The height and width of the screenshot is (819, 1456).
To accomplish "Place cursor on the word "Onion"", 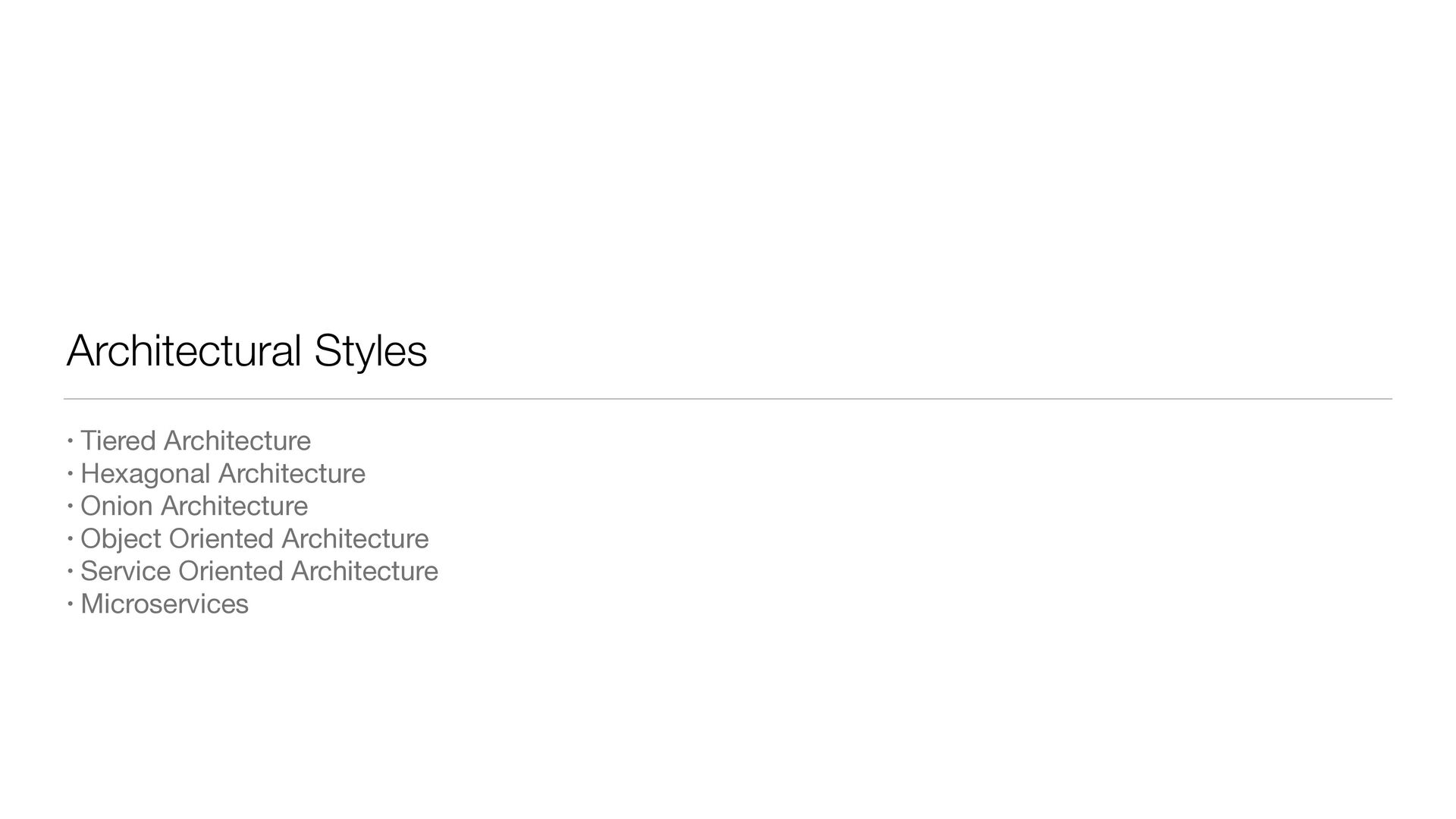I will click(117, 506).
